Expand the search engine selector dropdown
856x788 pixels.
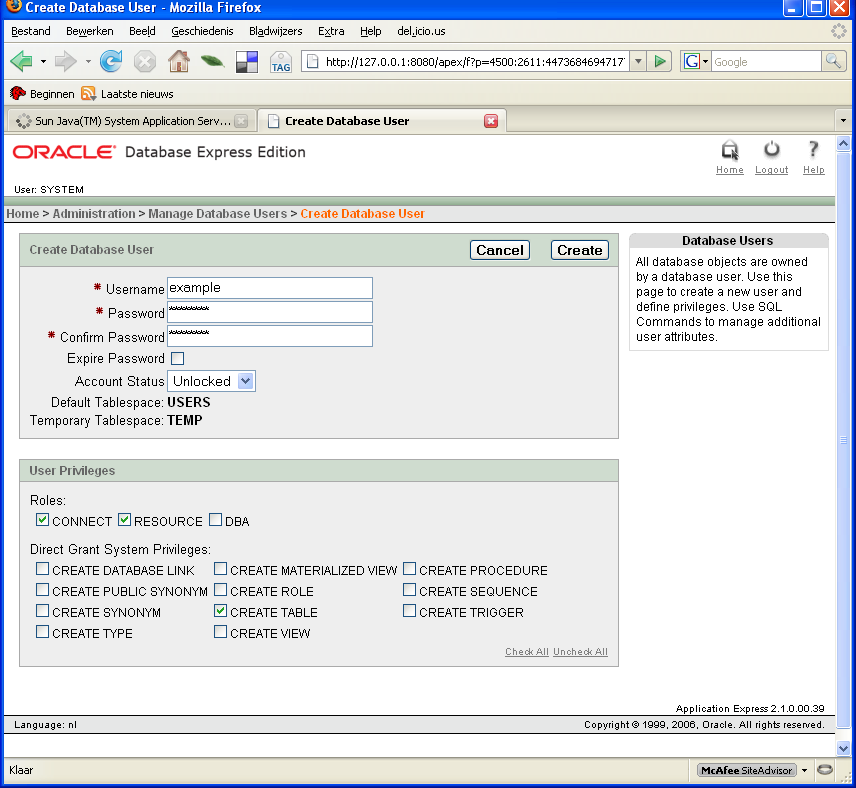pyautogui.click(x=695, y=62)
